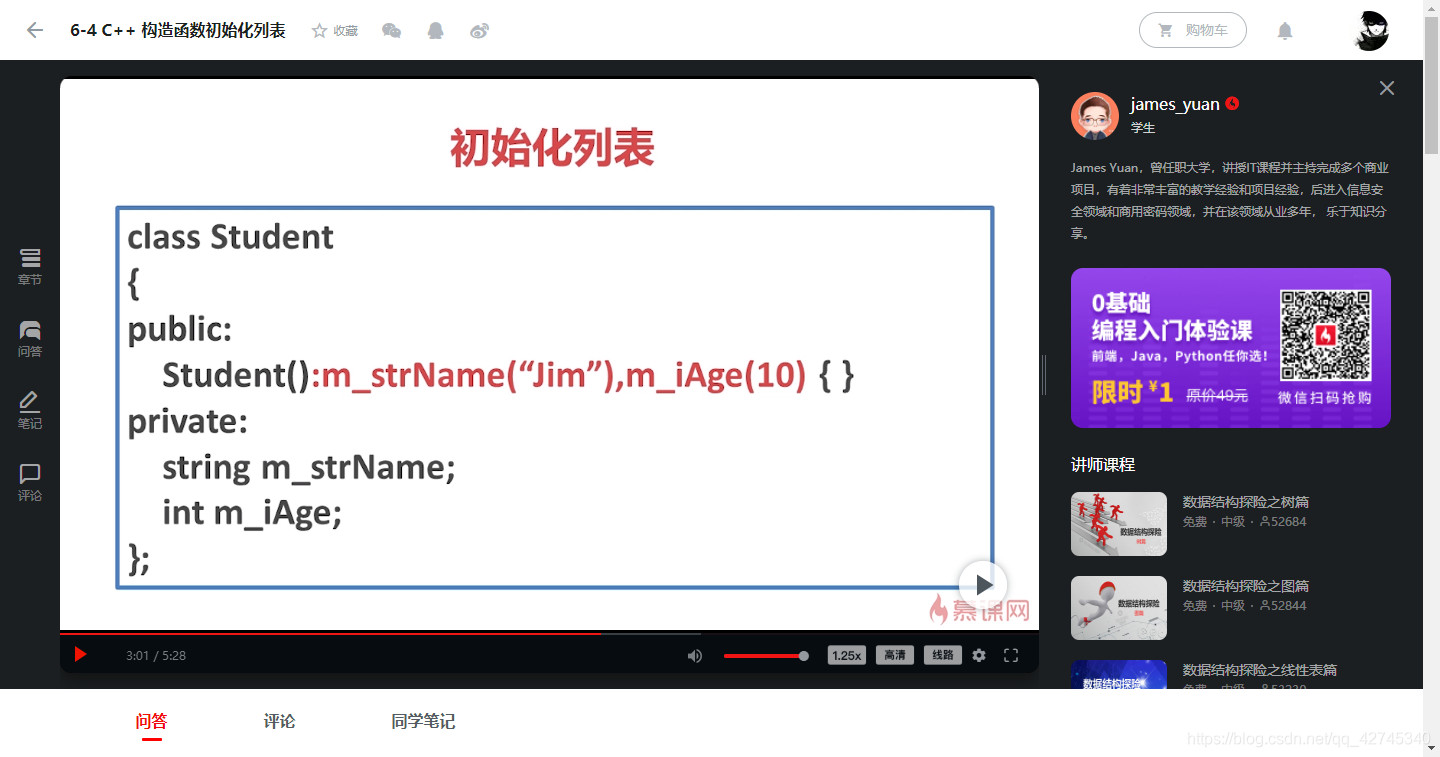
Task: Switch to the 问答 tab
Action: (151, 721)
